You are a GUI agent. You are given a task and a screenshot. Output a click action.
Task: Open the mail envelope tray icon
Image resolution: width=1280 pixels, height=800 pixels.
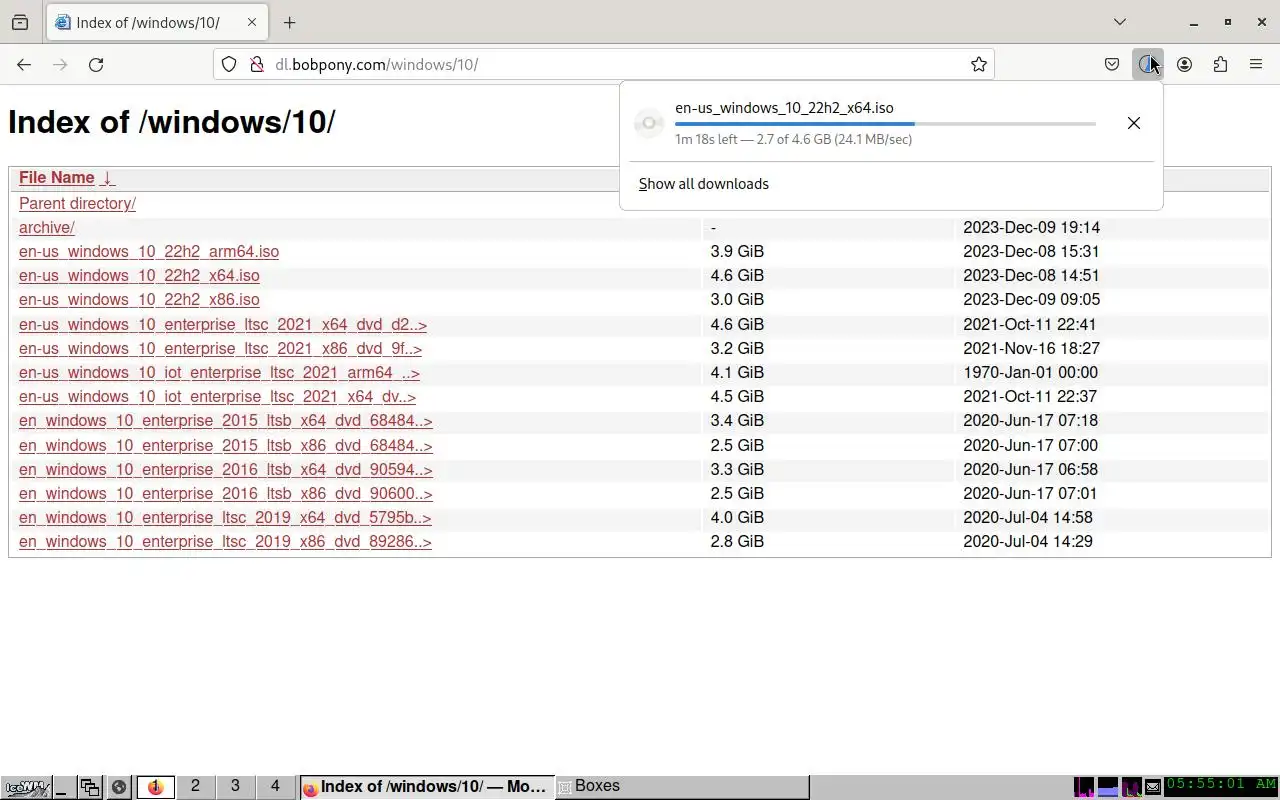pos(1153,787)
